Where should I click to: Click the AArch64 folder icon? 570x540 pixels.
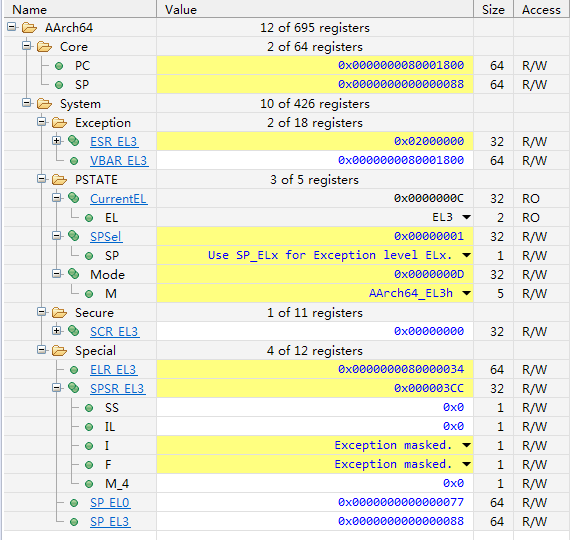29,28
